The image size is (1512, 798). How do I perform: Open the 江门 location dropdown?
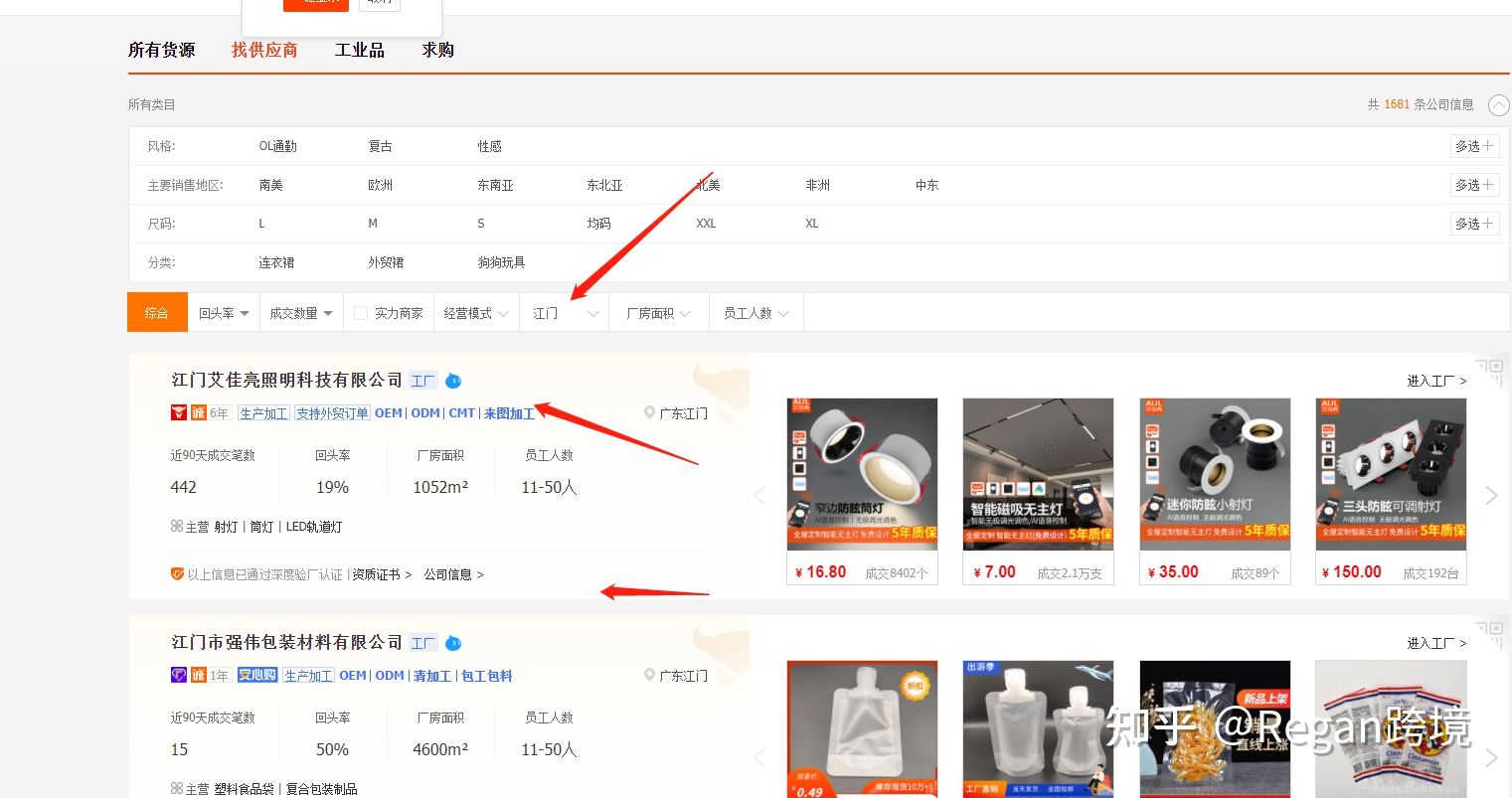pyautogui.click(x=564, y=313)
